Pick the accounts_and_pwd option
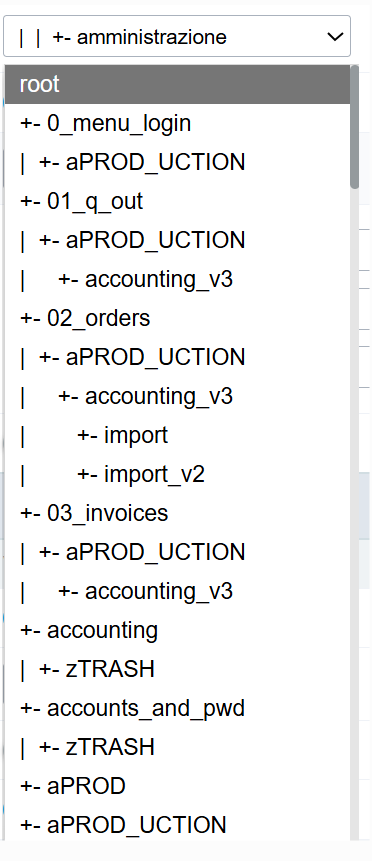 [177, 708]
